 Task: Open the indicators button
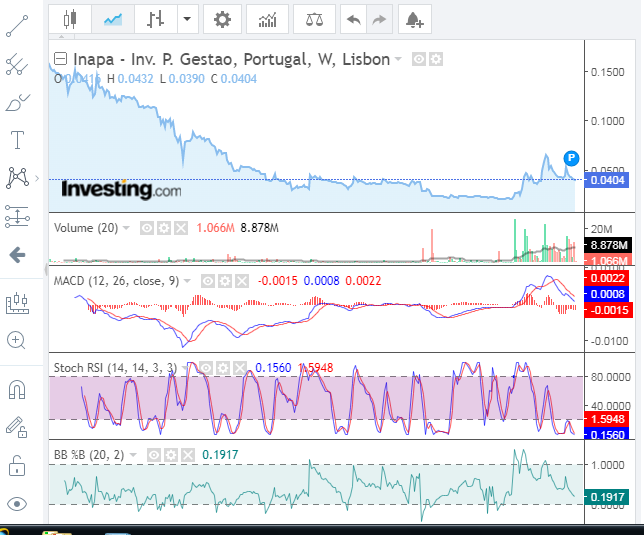[267, 19]
